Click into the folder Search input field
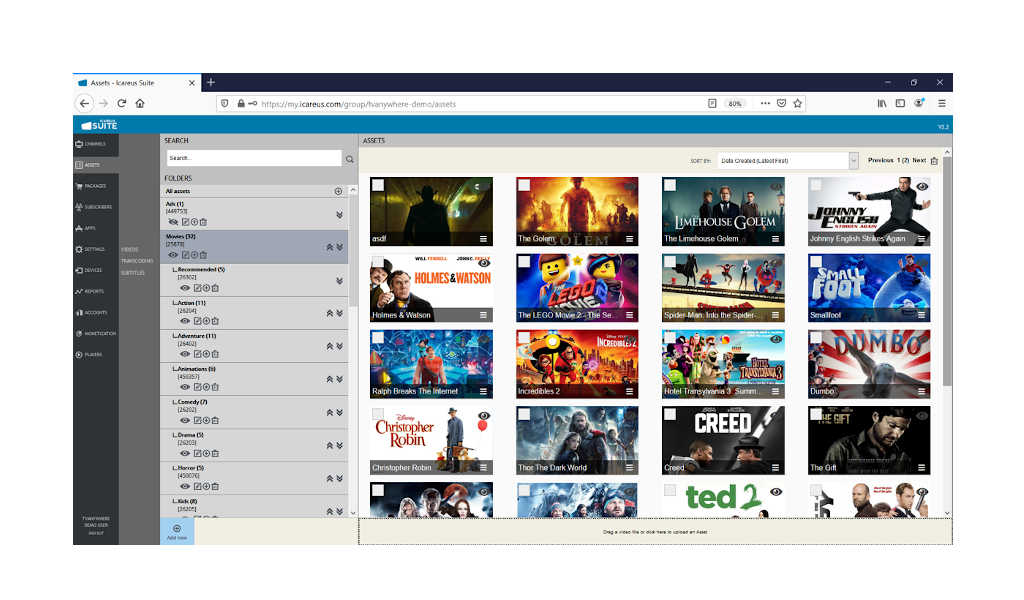This screenshot has width=1024, height=600. tap(254, 158)
